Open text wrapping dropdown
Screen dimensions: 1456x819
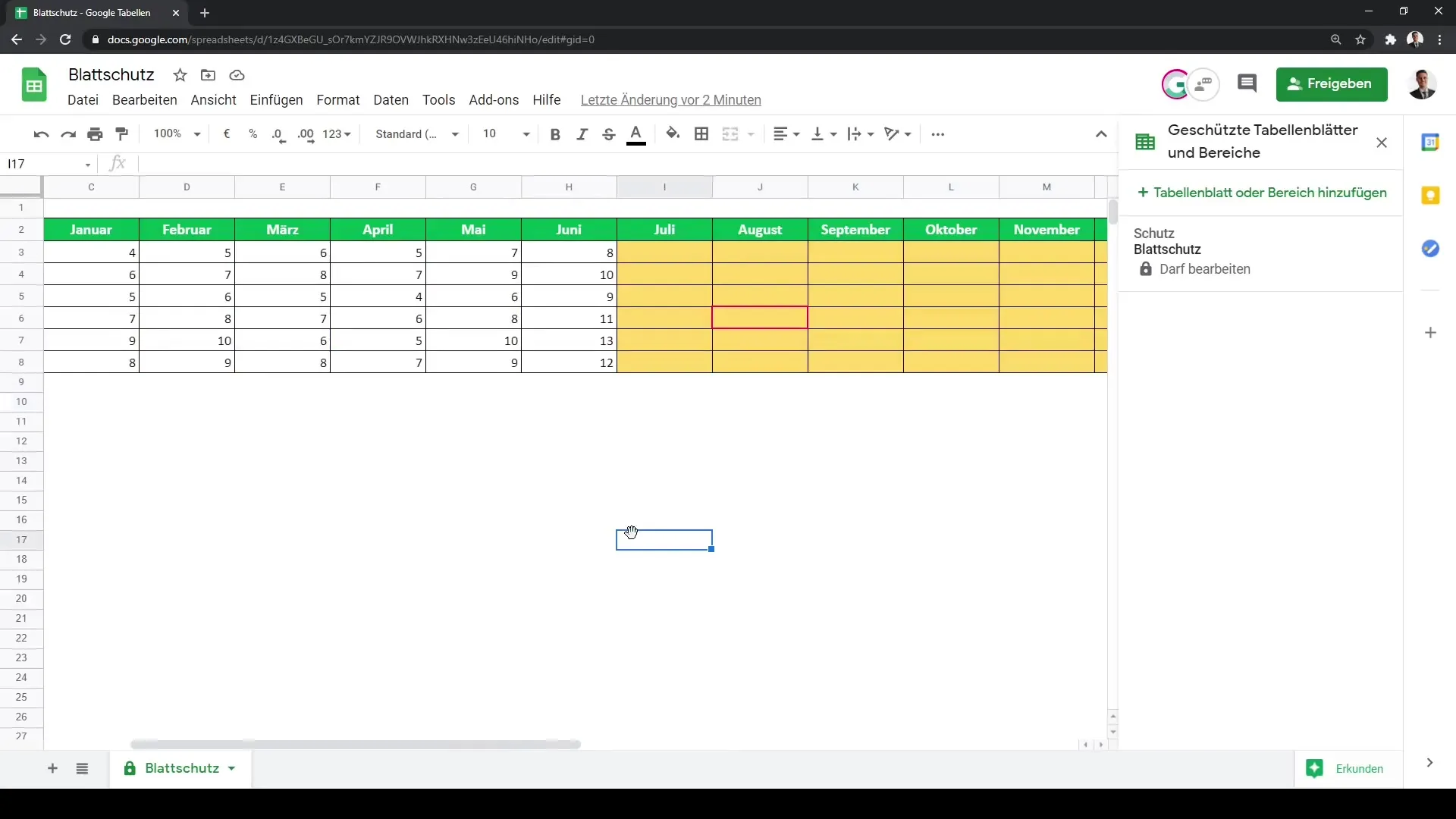point(861,134)
